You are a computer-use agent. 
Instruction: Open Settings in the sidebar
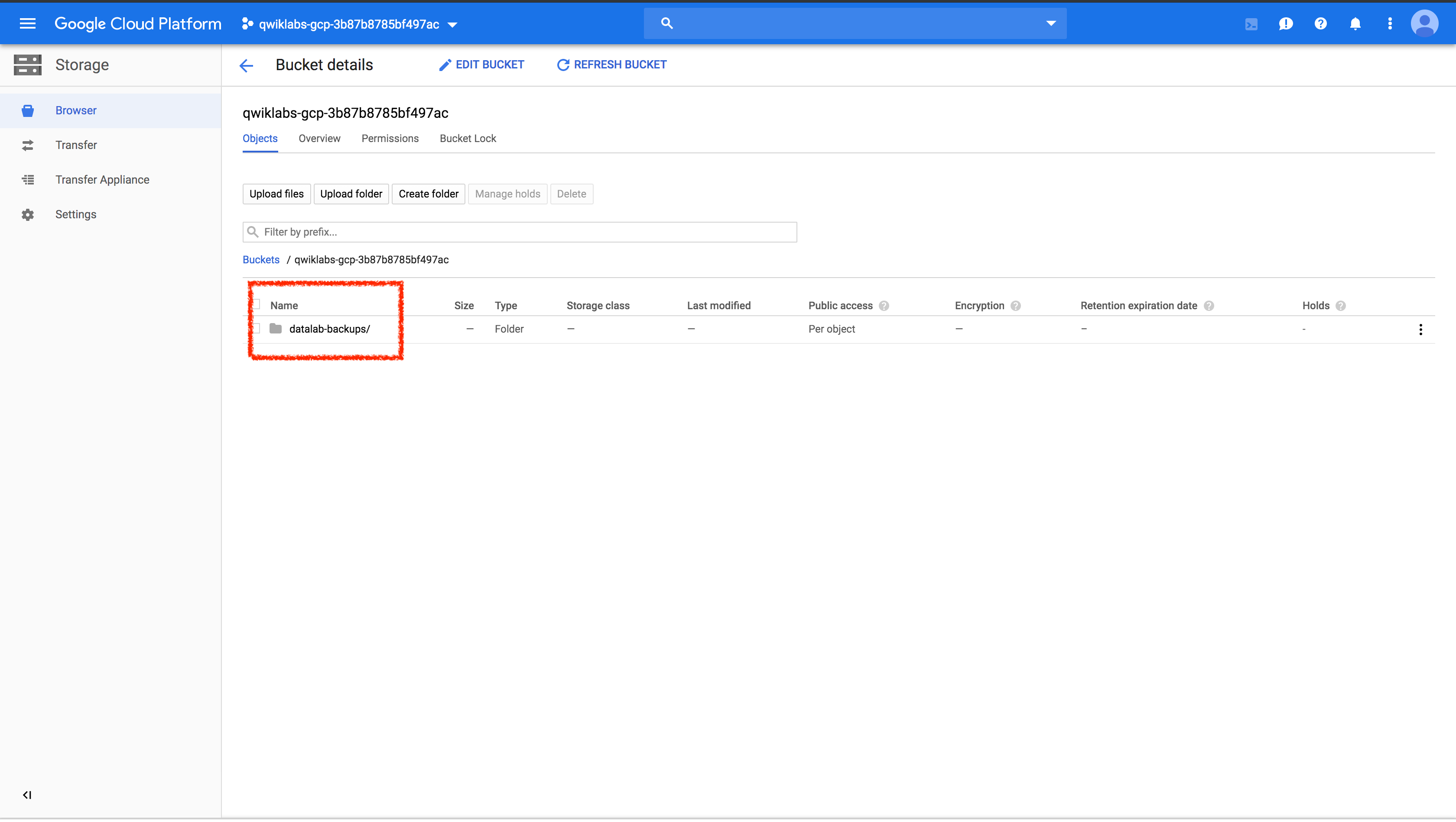111,214
